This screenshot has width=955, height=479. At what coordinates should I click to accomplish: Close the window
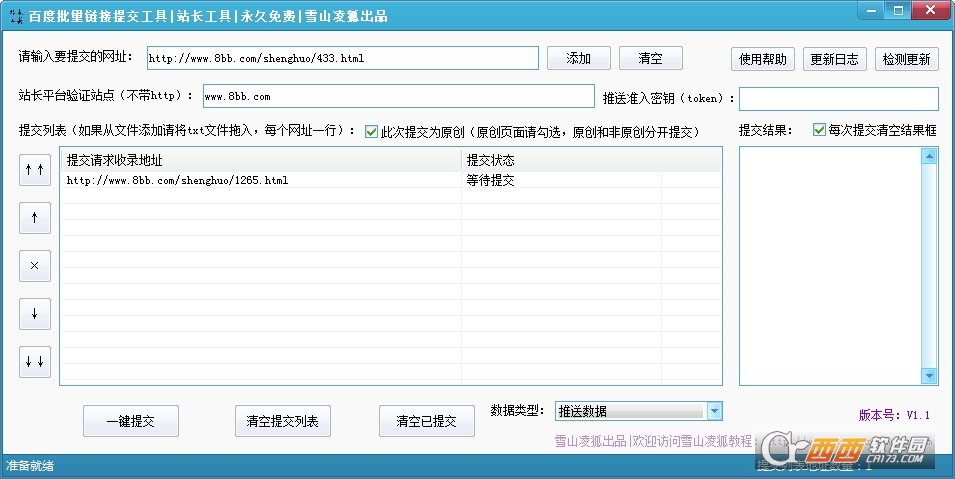[931, 10]
